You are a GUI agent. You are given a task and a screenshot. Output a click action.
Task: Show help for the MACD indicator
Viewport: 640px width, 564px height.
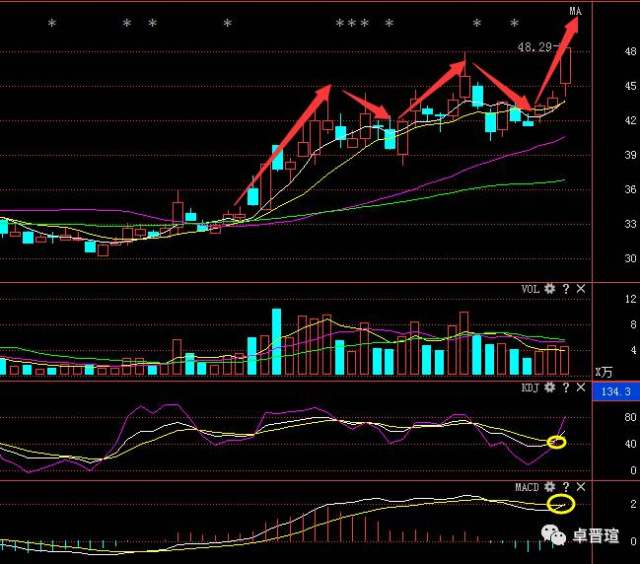[x=566, y=487]
